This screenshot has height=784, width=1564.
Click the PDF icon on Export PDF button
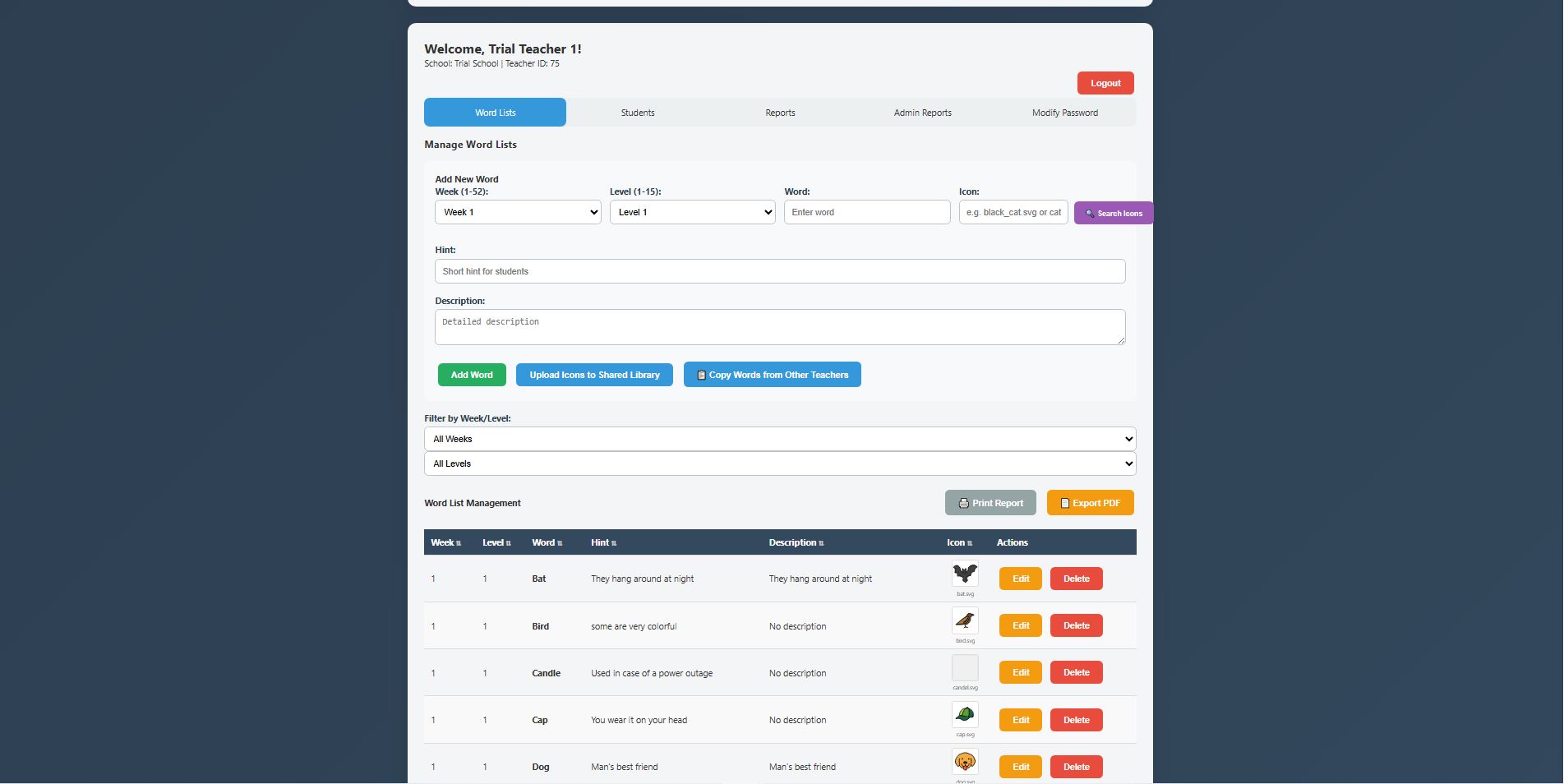1064,502
